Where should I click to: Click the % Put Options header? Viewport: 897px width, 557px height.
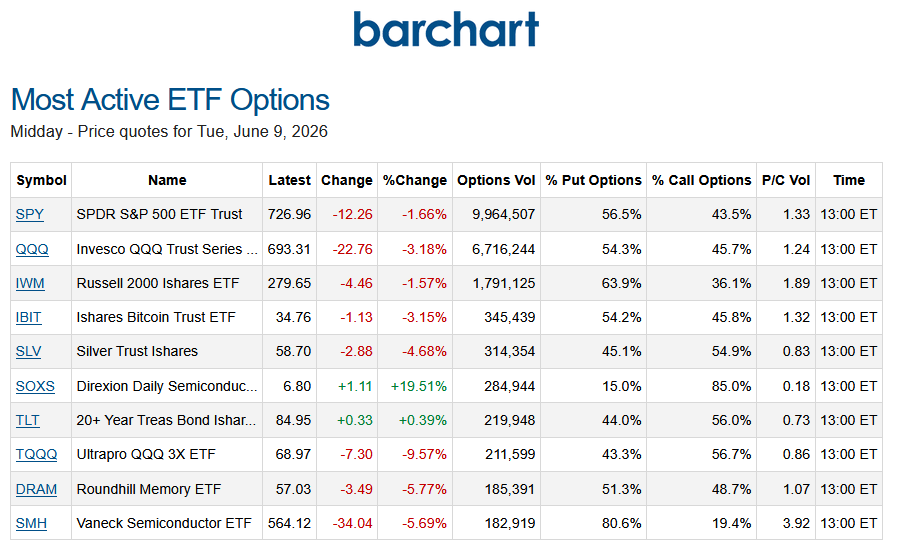(x=593, y=180)
